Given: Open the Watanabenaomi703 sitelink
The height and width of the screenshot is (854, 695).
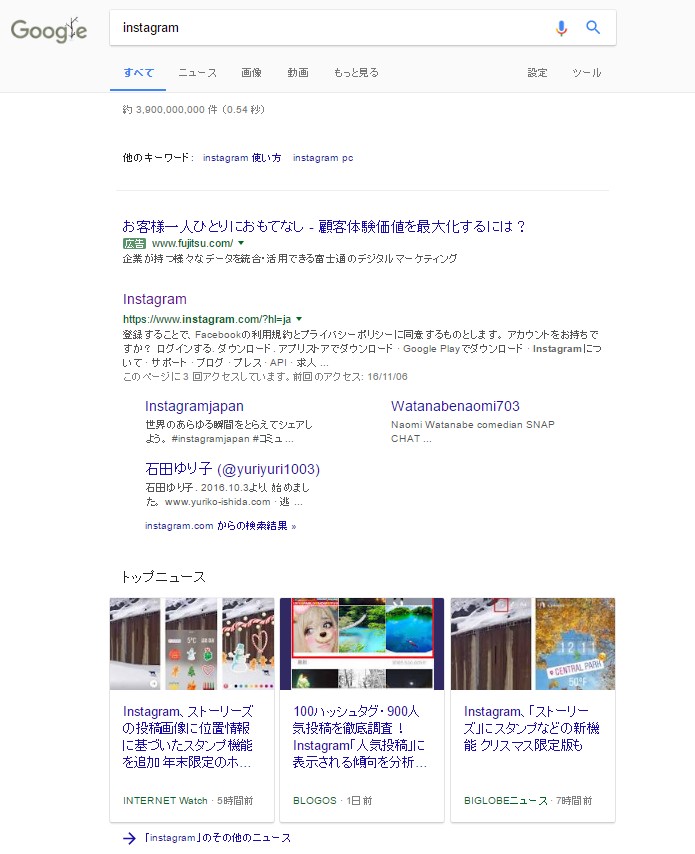Looking at the screenshot, I should pos(455,406).
